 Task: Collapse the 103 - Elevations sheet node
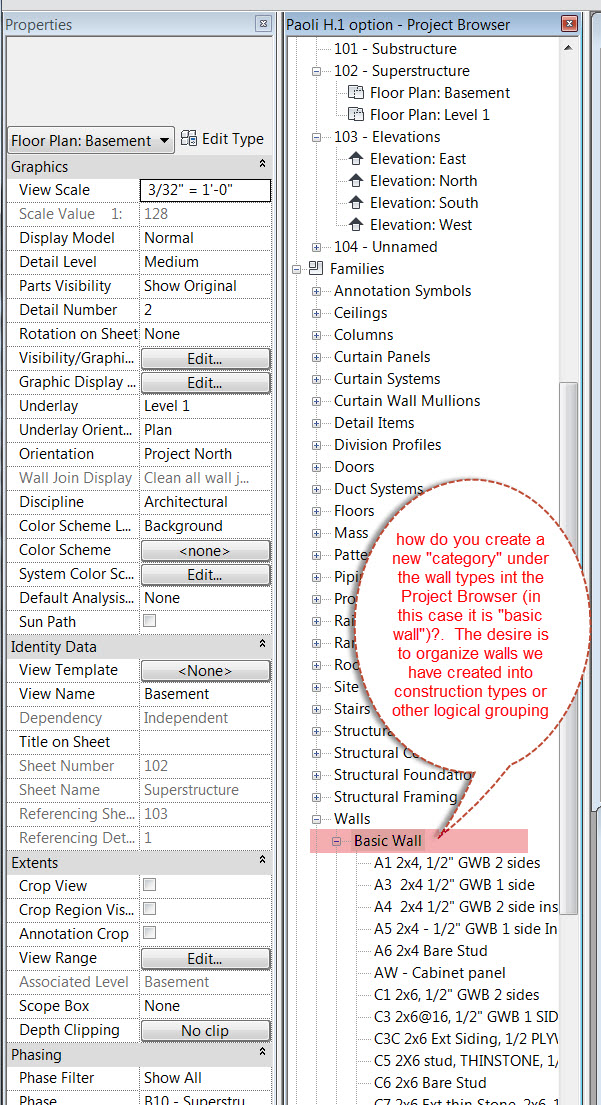(316, 137)
